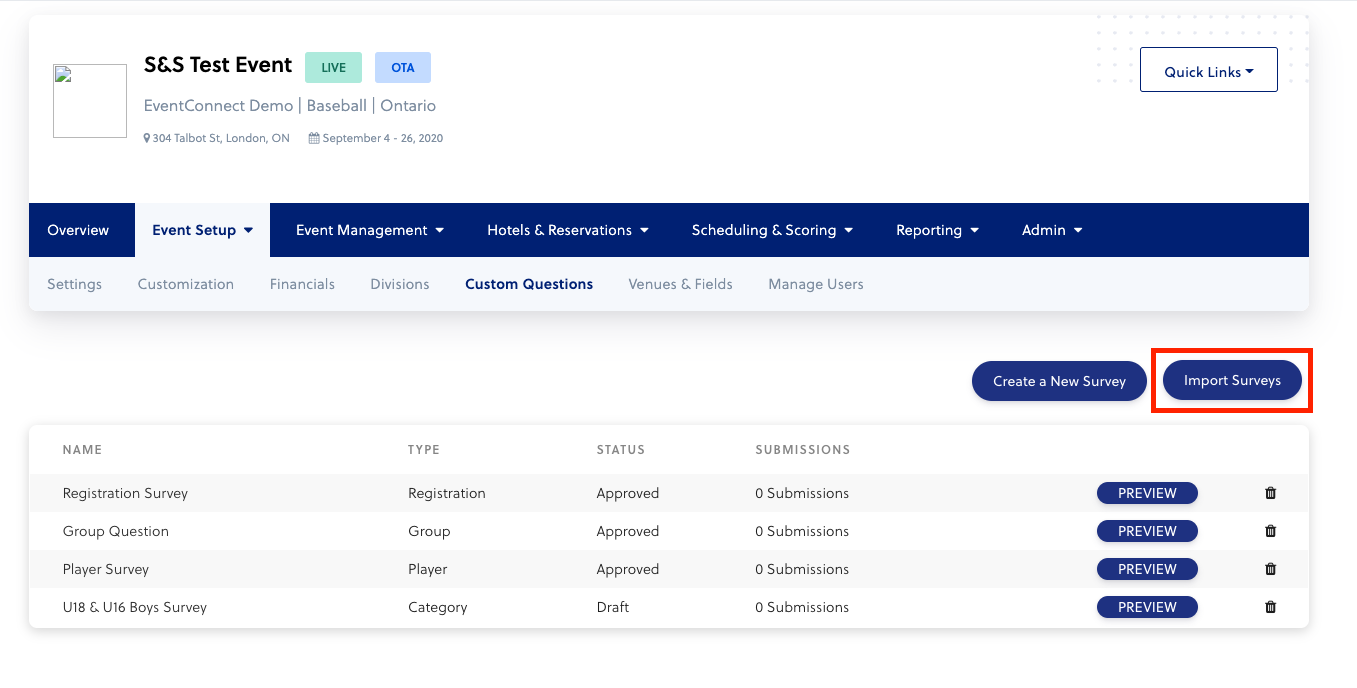
Task: Open the Venues & Fields sub-tab
Action: tap(680, 284)
